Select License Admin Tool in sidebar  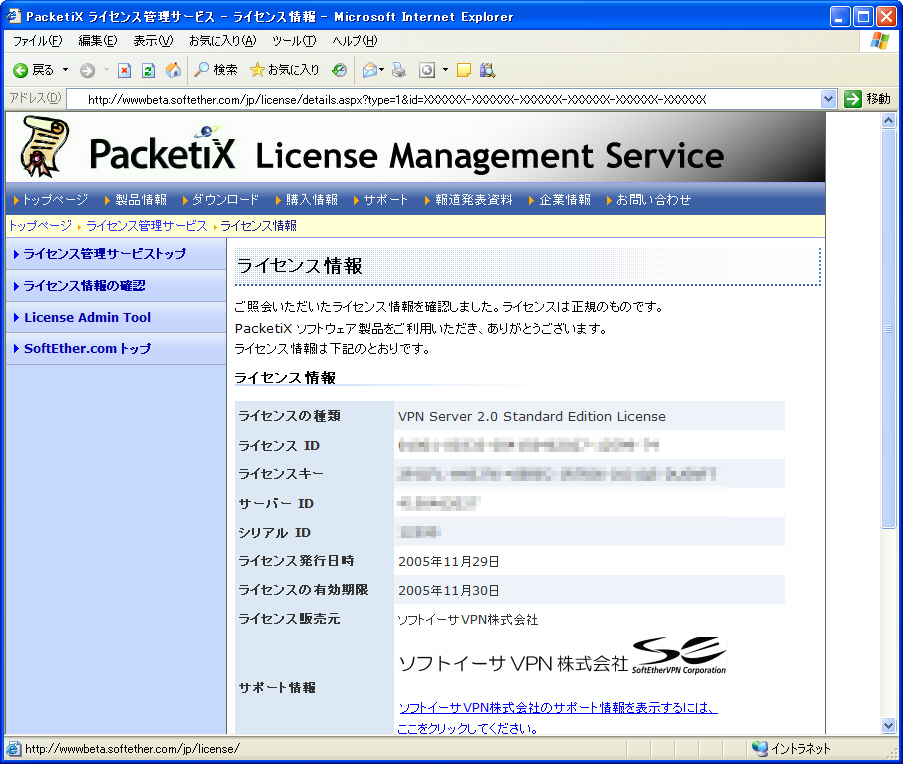(87, 317)
